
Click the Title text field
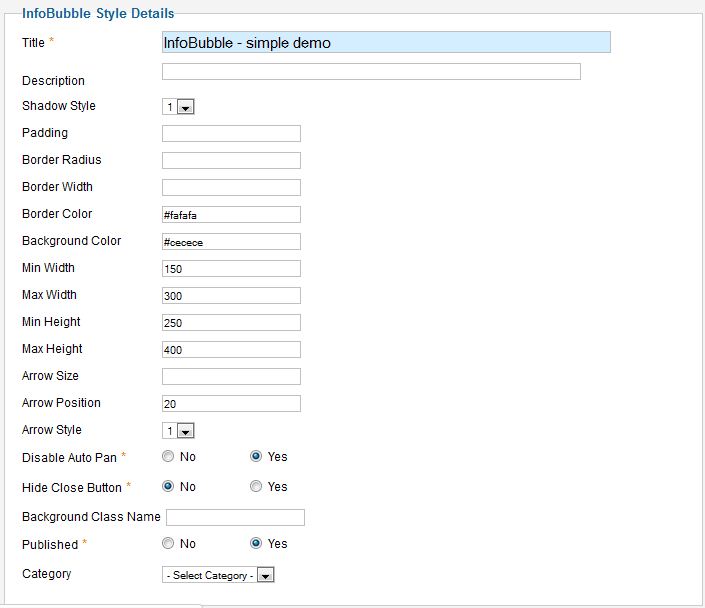pyautogui.click(x=385, y=42)
